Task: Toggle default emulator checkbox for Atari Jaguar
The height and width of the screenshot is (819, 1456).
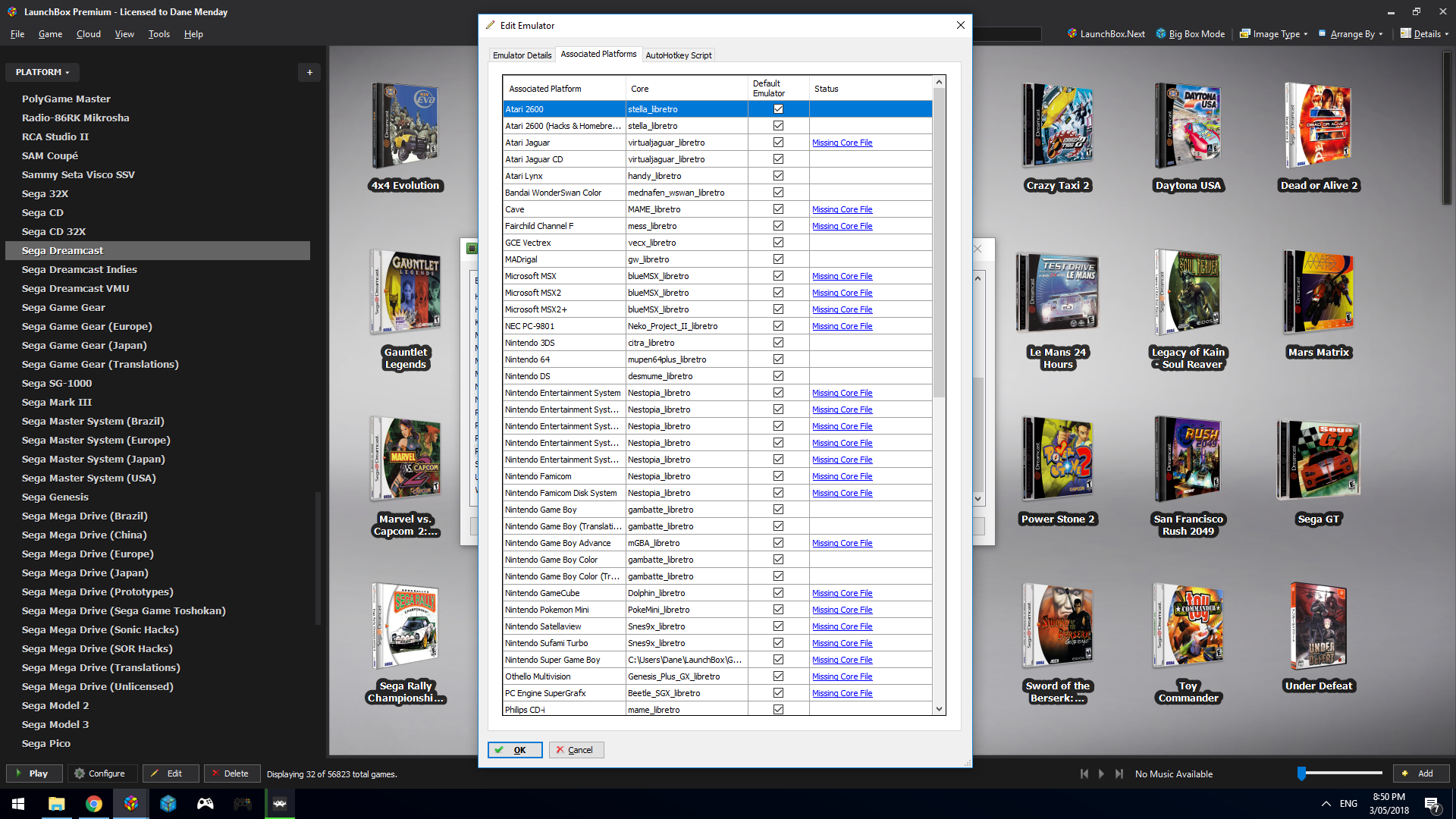Action: coord(778,142)
